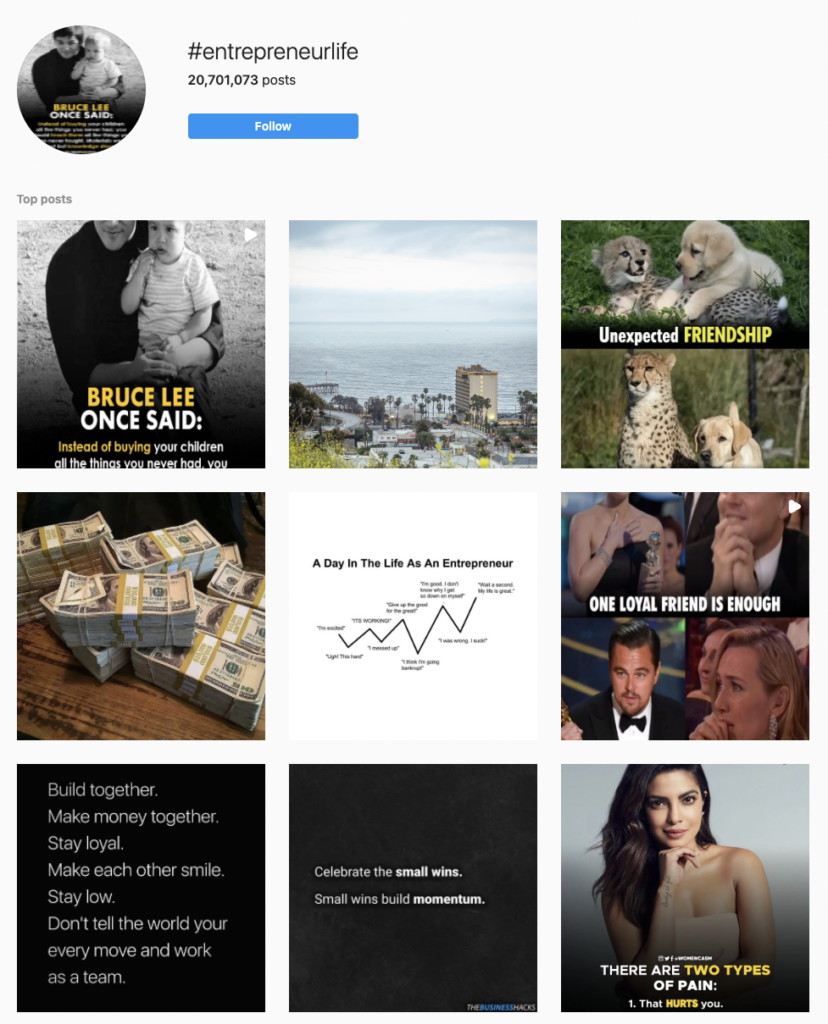
Task: Click the #entrepreneurlife hashtag title
Action: point(273,52)
